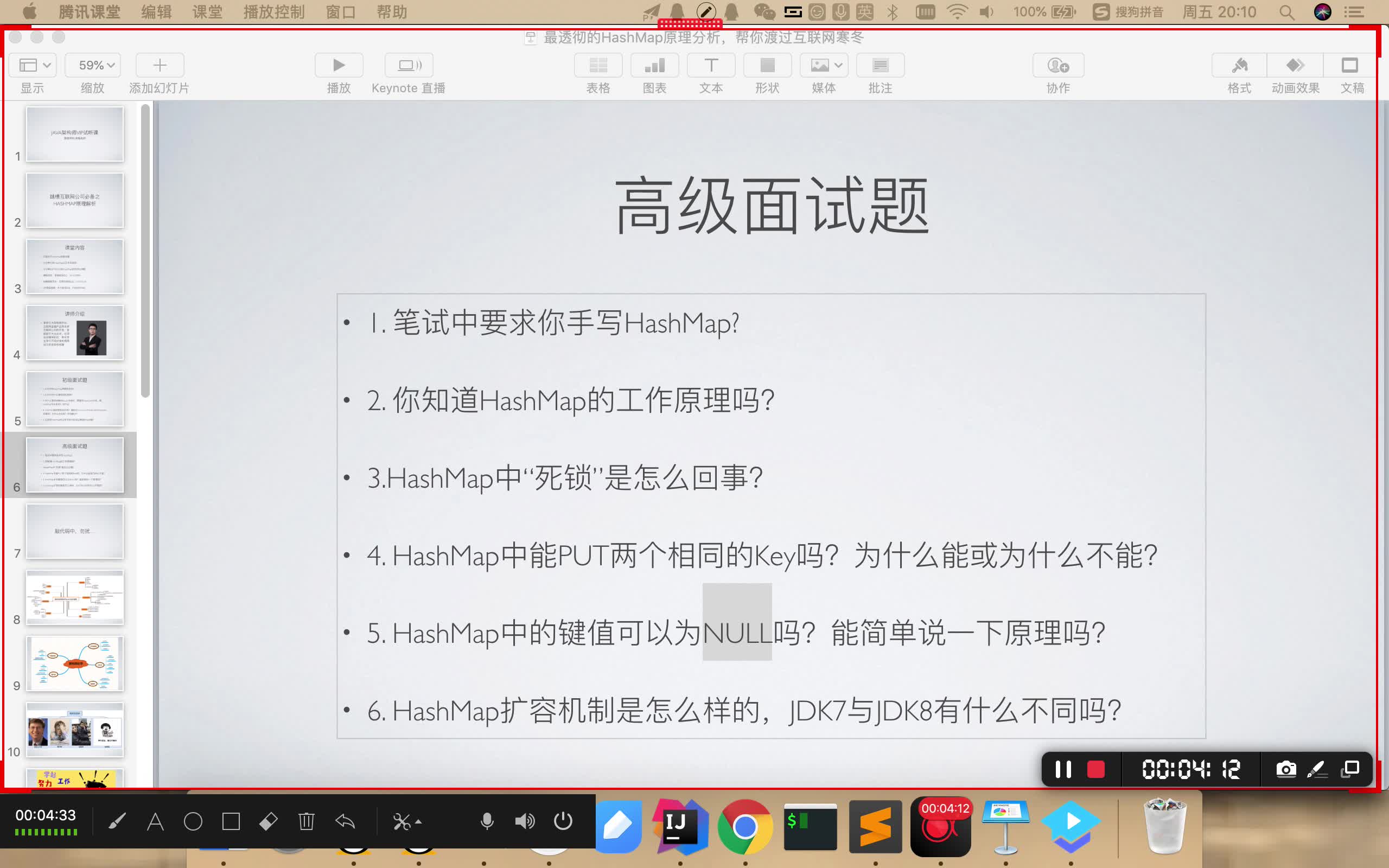Select the ellipse drawing tool
This screenshot has width=1389, height=868.
point(193,822)
